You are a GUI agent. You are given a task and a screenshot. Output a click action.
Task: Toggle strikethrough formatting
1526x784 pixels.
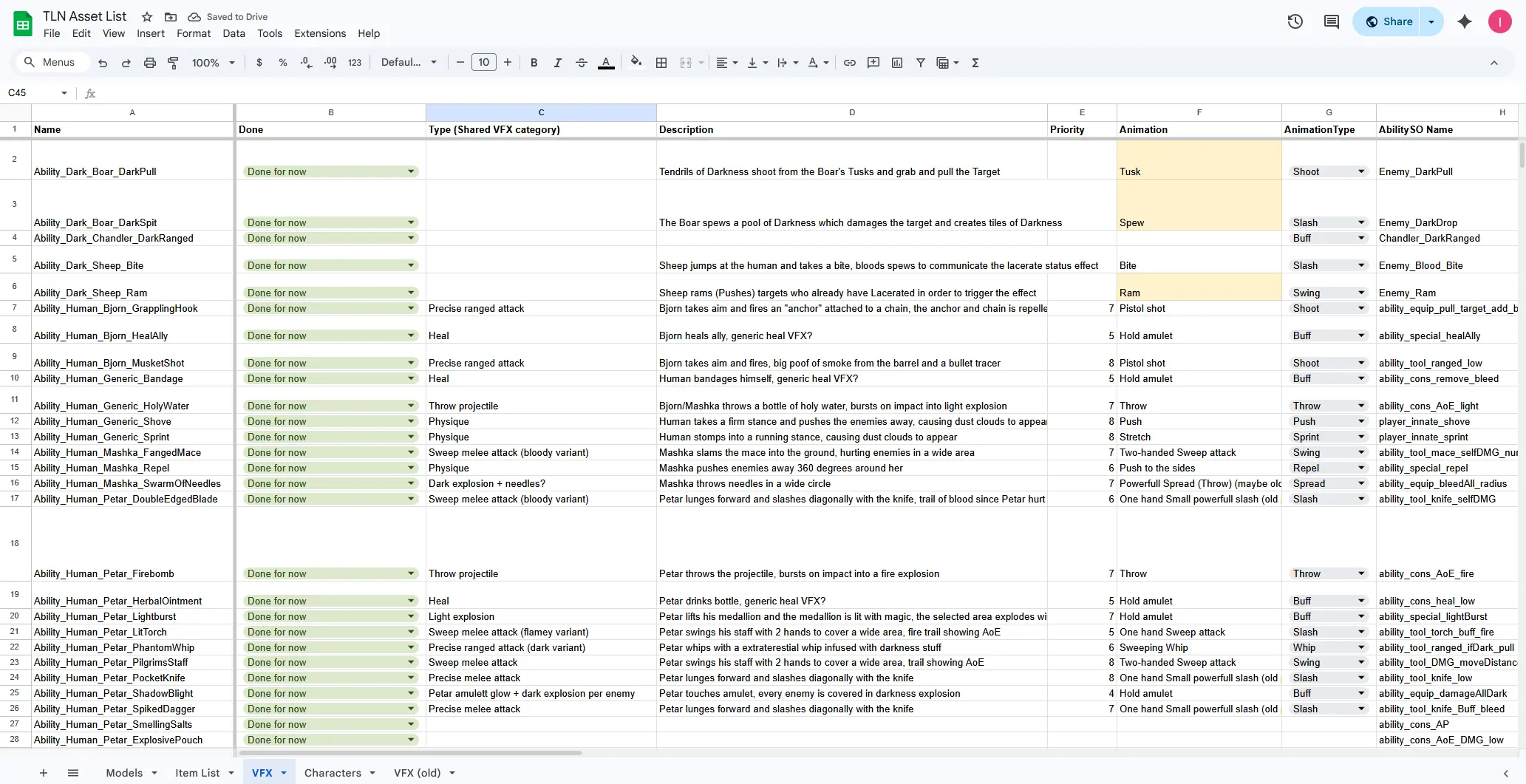pos(582,63)
